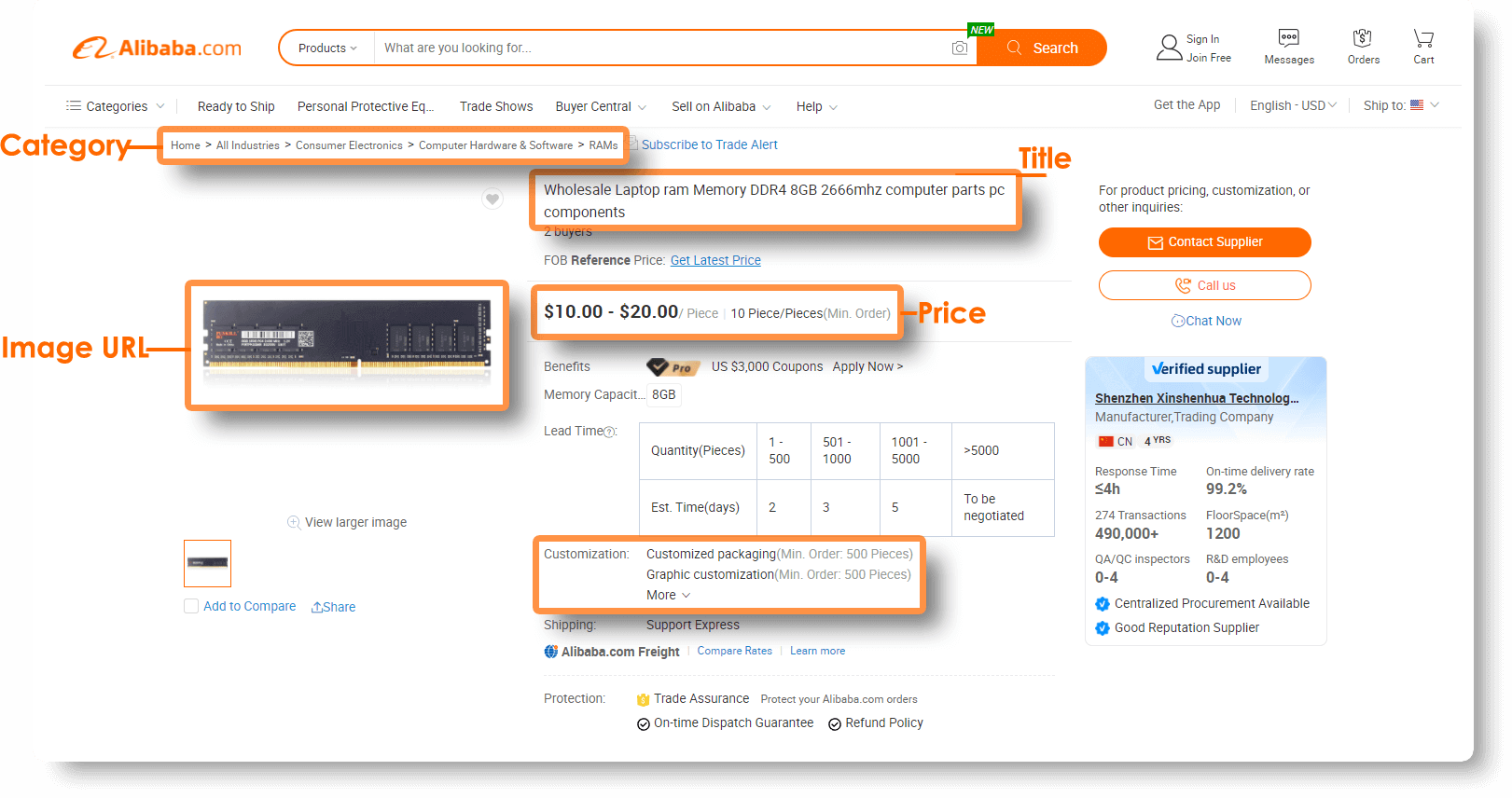Click View larger image magnifier

pyautogui.click(x=294, y=522)
